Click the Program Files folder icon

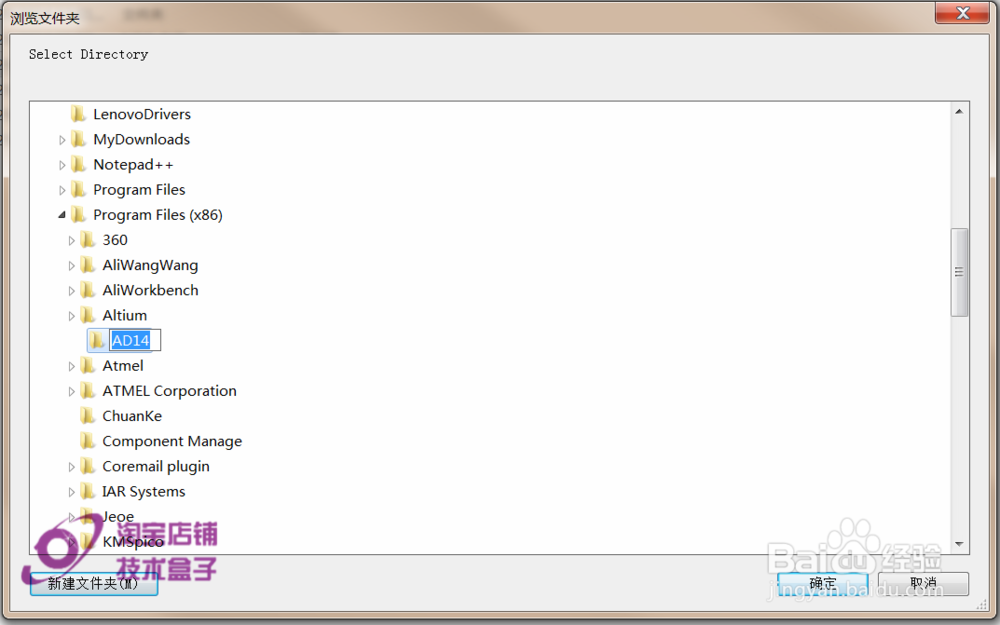(x=78, y=189)
